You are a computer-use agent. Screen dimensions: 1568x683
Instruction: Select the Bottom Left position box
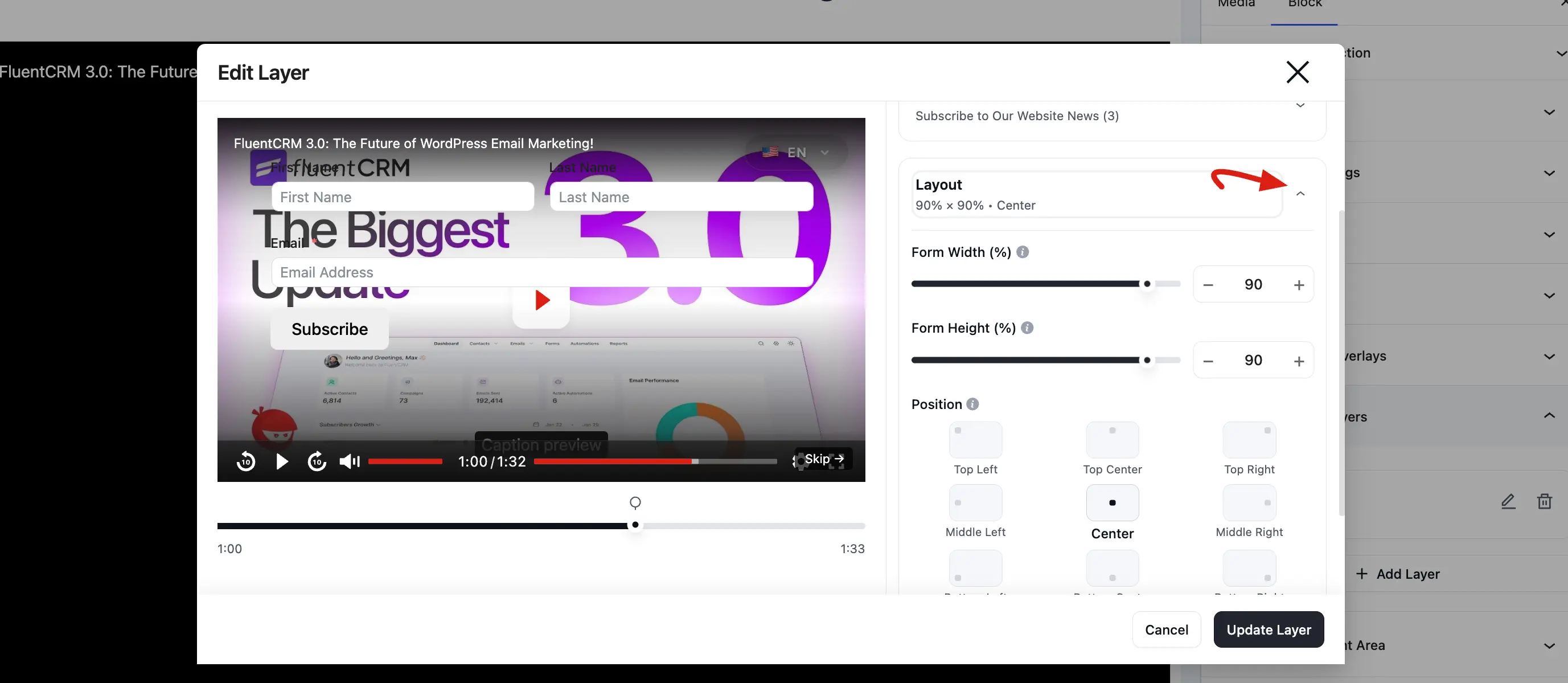975,569
